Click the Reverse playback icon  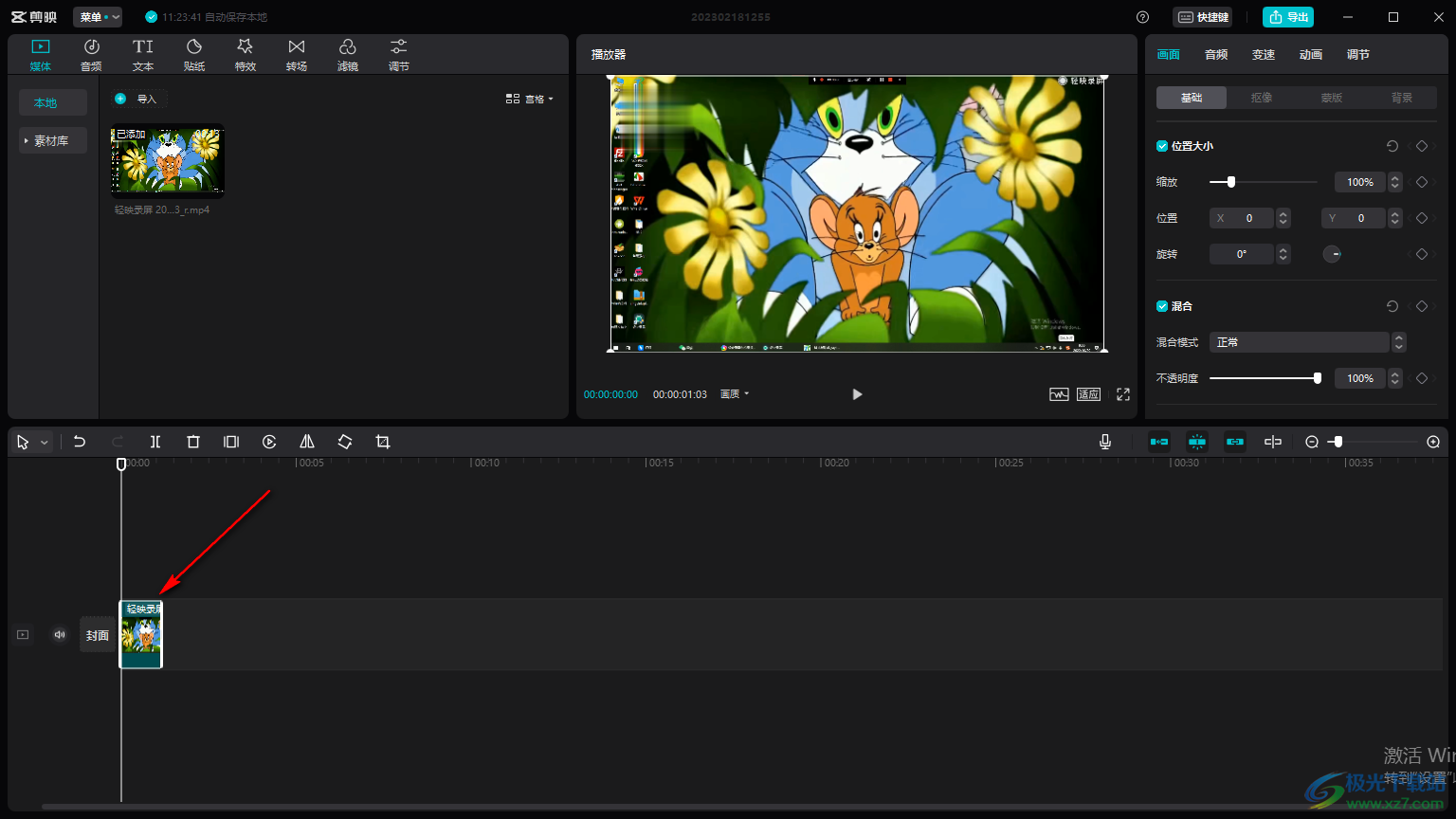coord(269,442)
